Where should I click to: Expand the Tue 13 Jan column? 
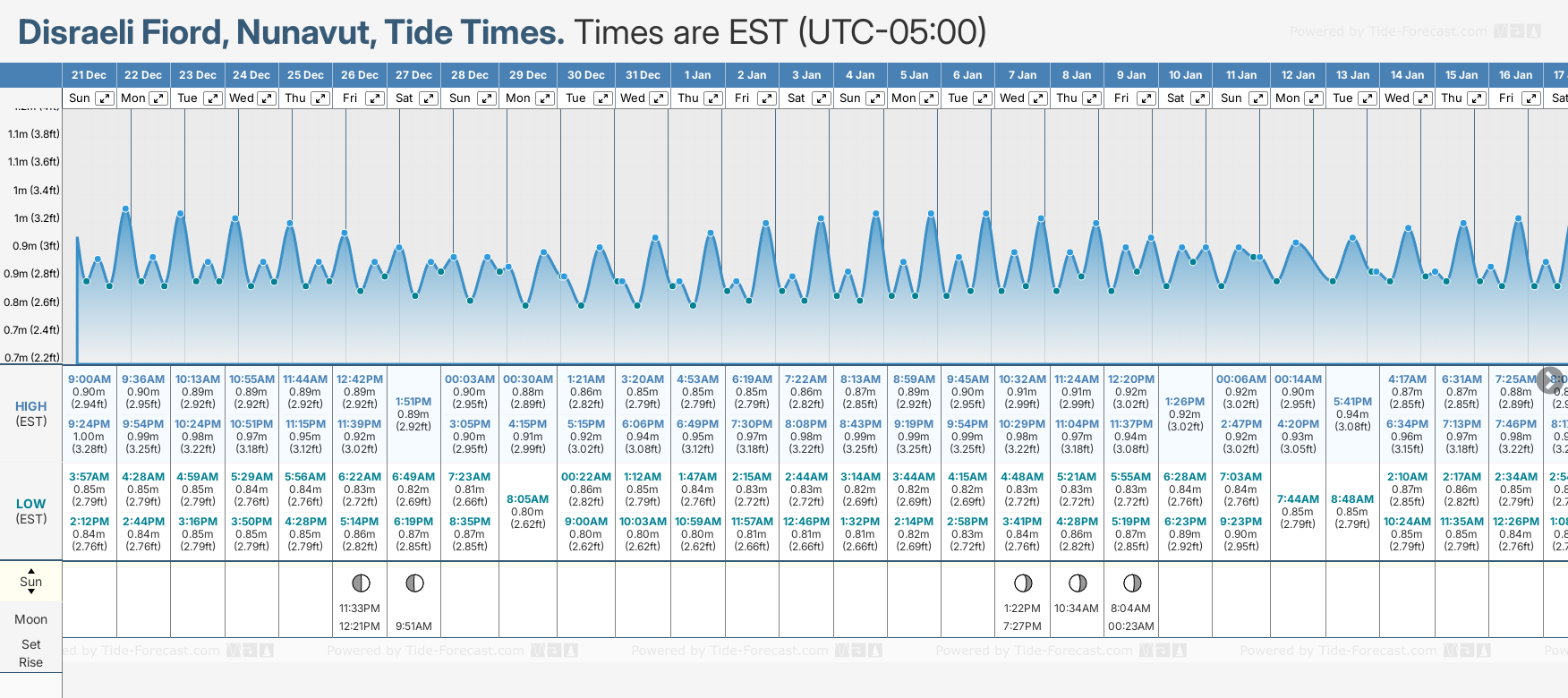coord(1367,98)
